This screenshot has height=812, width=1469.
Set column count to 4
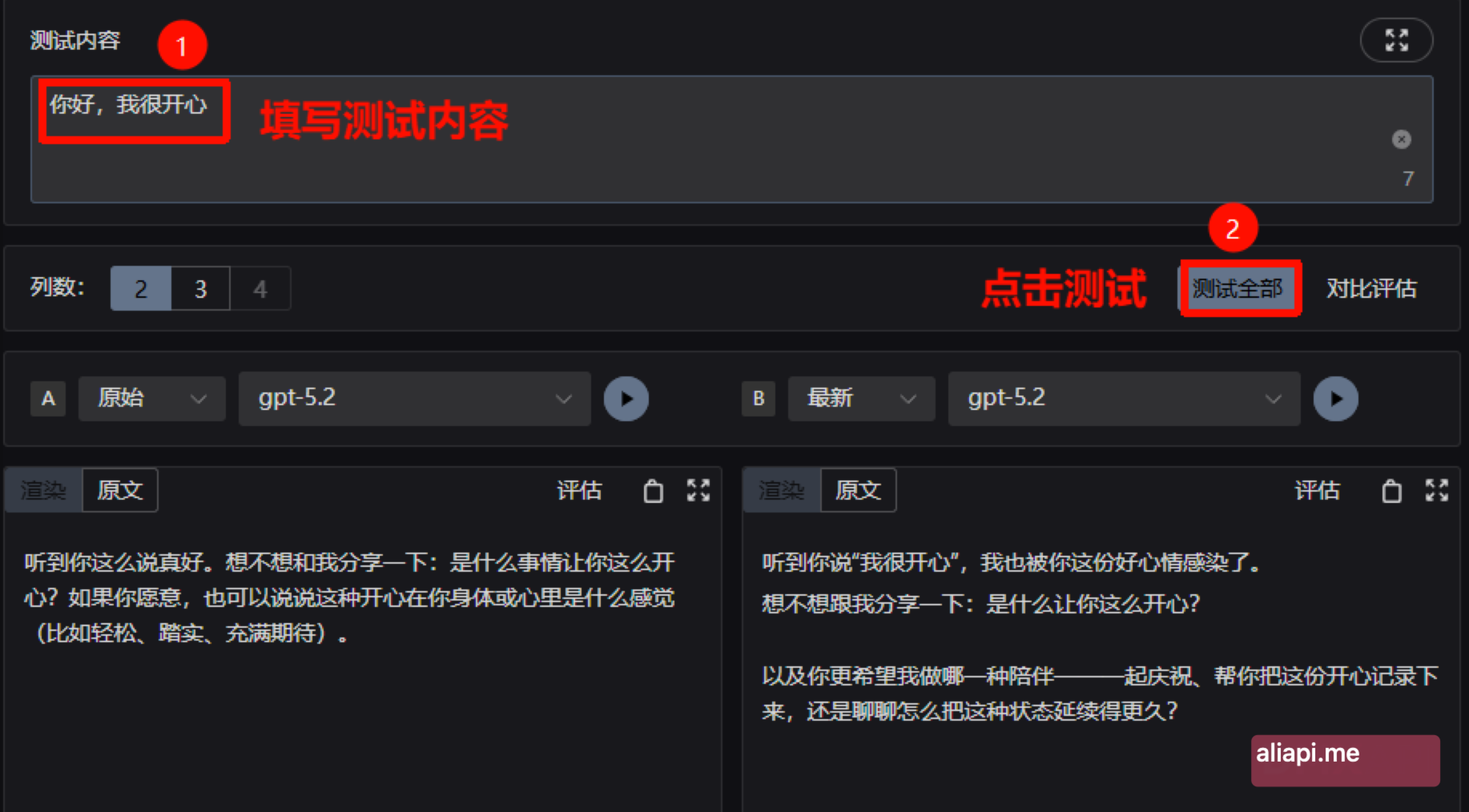coord(260,289)
